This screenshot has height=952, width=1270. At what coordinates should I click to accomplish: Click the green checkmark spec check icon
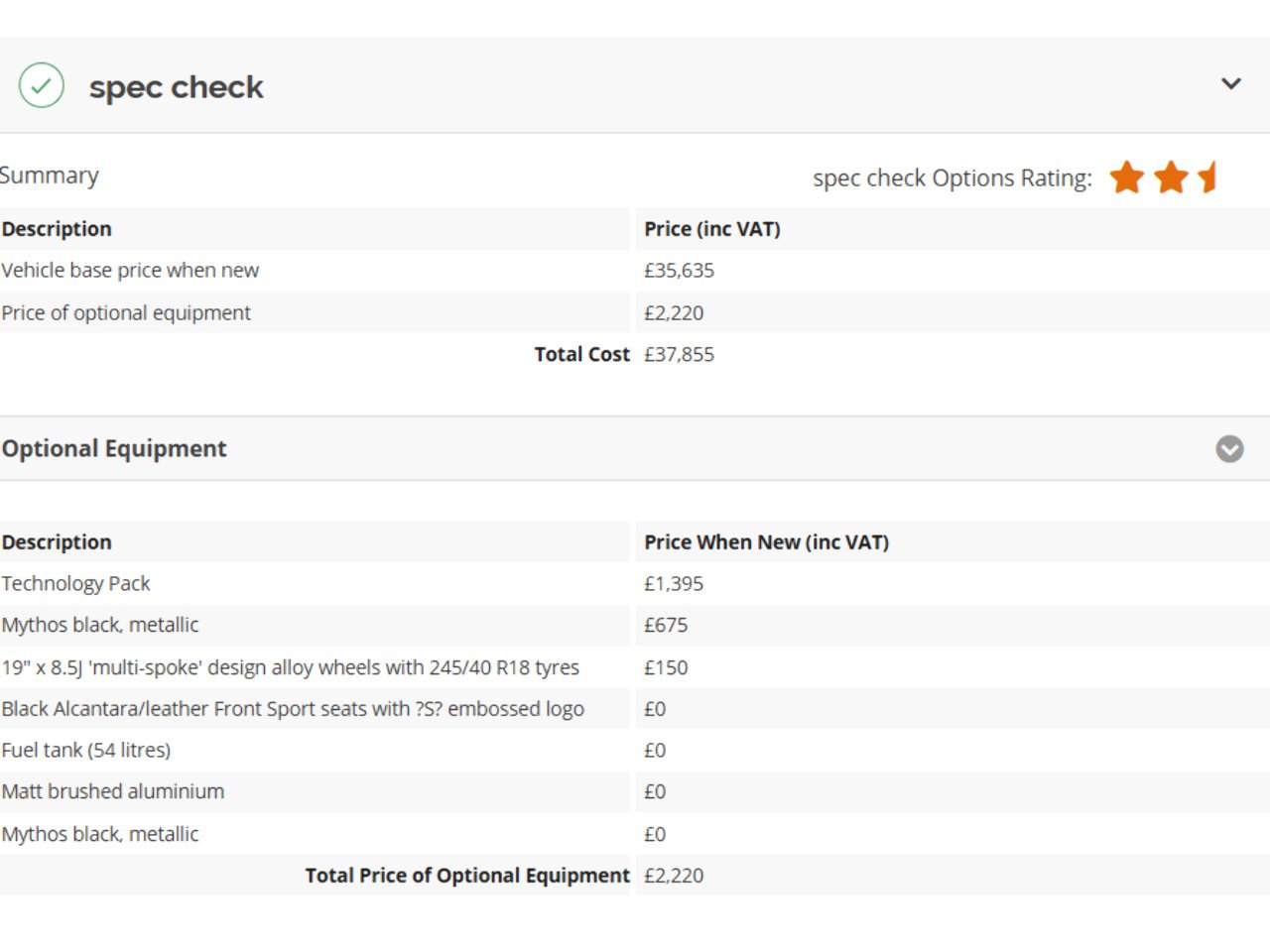[x=42, y=86]
